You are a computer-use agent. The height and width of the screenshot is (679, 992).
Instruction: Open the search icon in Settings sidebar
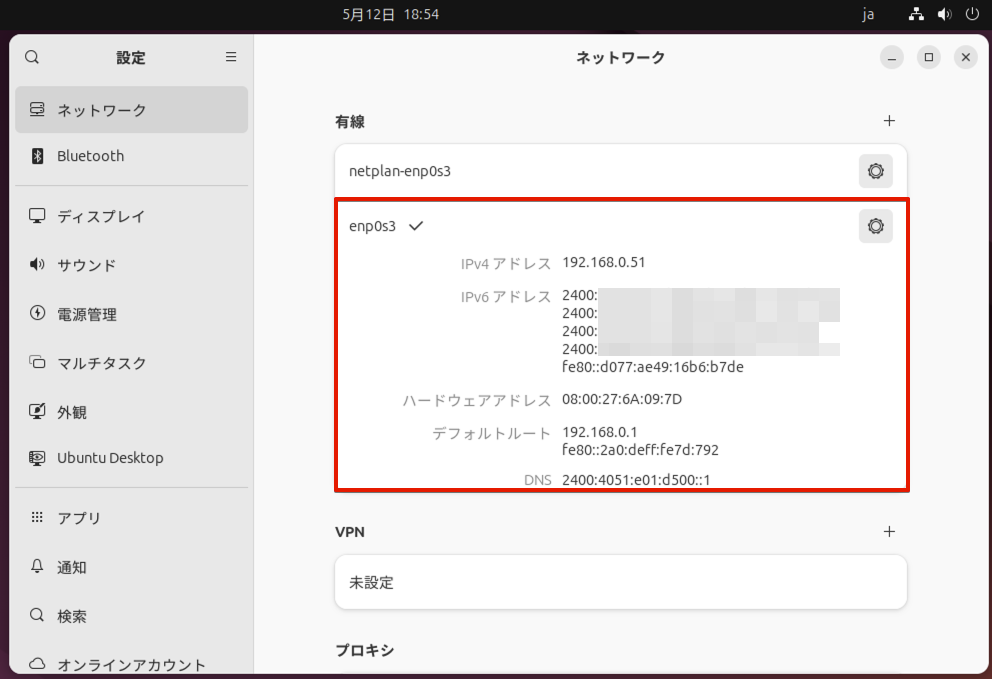pos(32,57)
